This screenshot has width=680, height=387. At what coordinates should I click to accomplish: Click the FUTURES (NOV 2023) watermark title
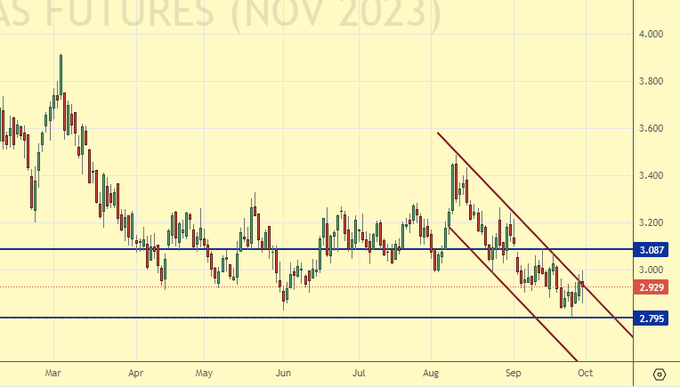click(x=243, y=13)
